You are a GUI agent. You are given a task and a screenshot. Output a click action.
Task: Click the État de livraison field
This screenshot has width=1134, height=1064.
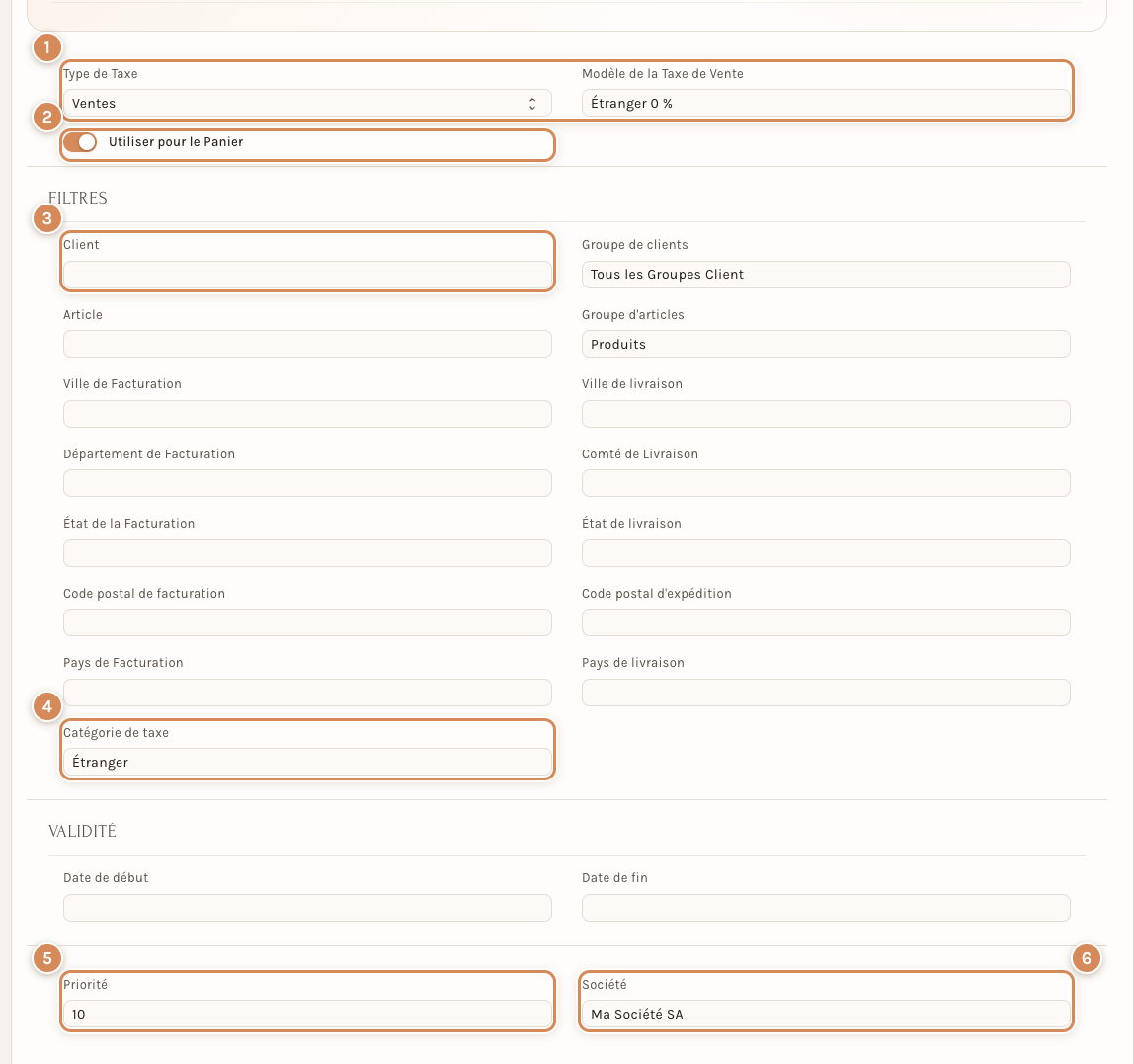tap(826, 553)
